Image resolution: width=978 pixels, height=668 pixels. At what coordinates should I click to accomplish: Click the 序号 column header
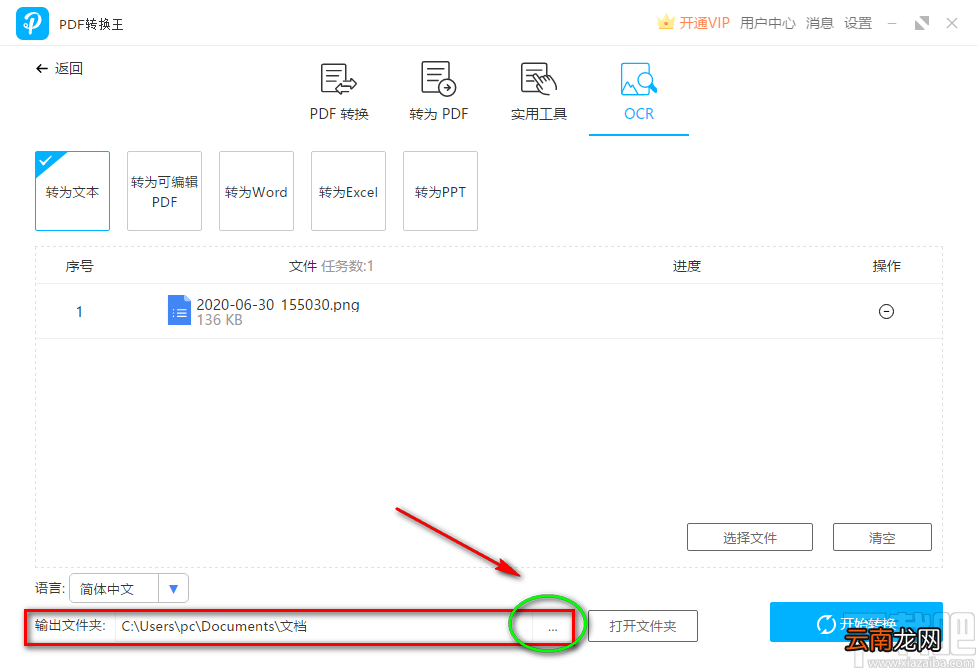[x=79, y=266]
